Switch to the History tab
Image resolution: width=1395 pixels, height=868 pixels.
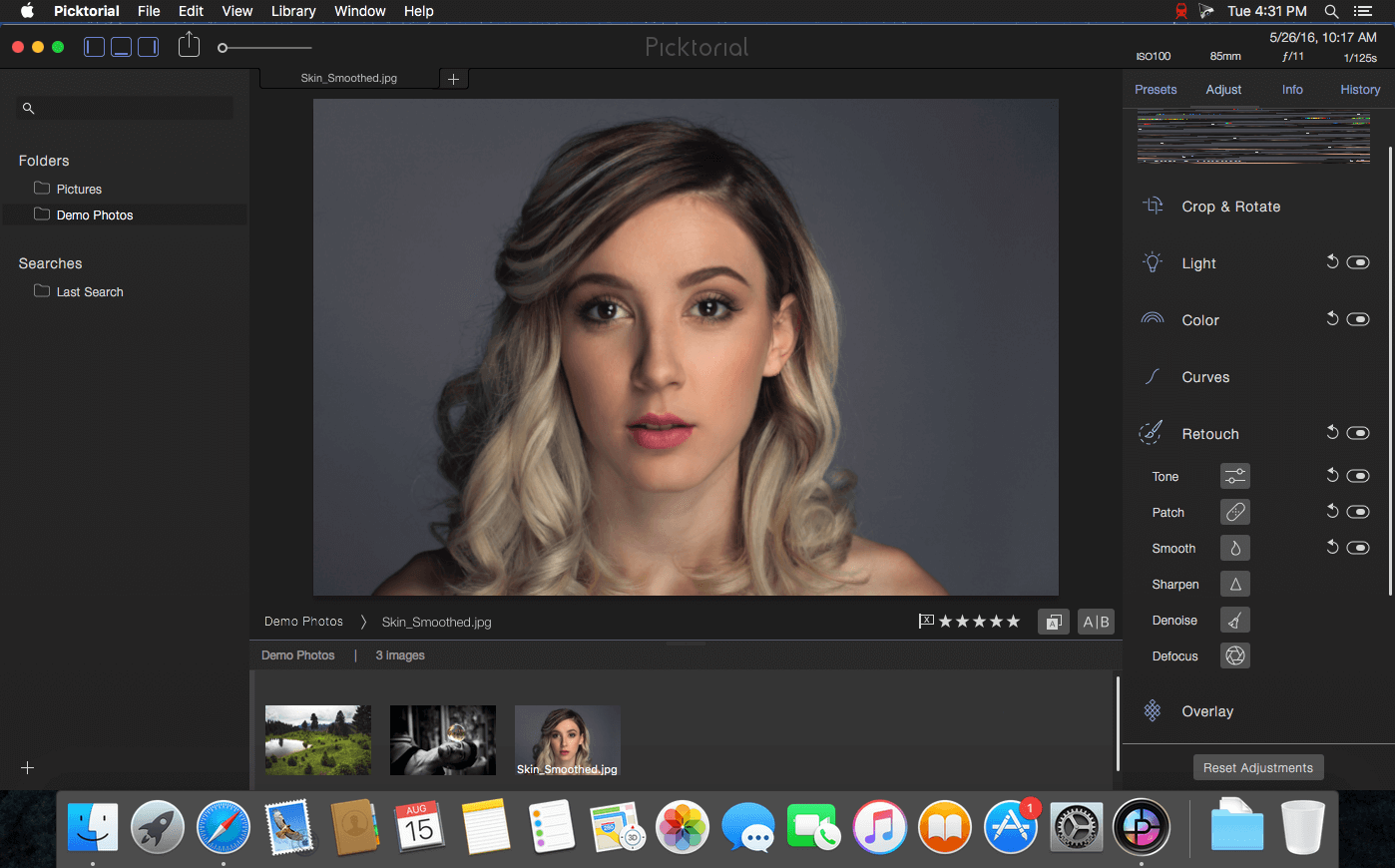(1360, 90)
